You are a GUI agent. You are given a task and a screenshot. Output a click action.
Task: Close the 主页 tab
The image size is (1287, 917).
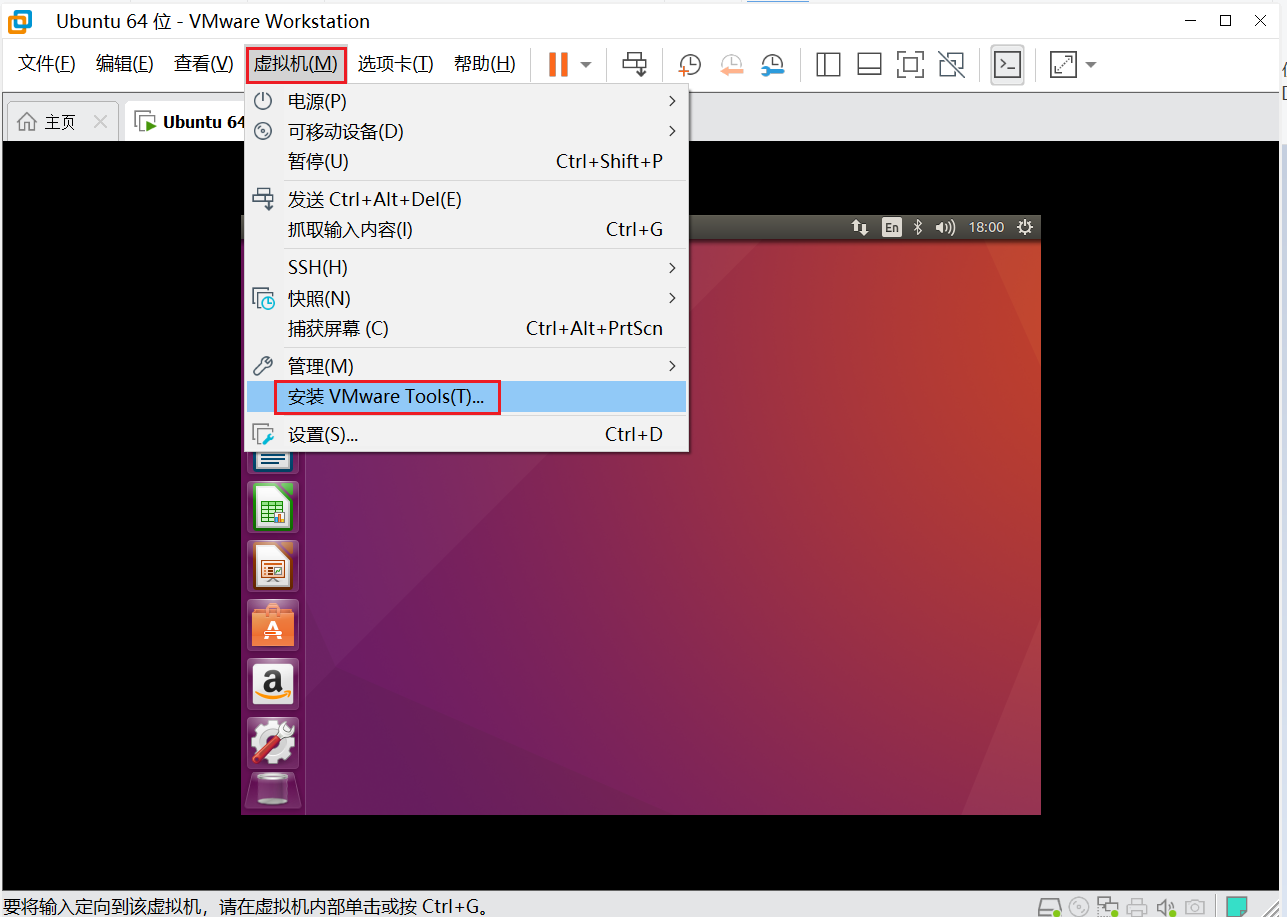100,122
